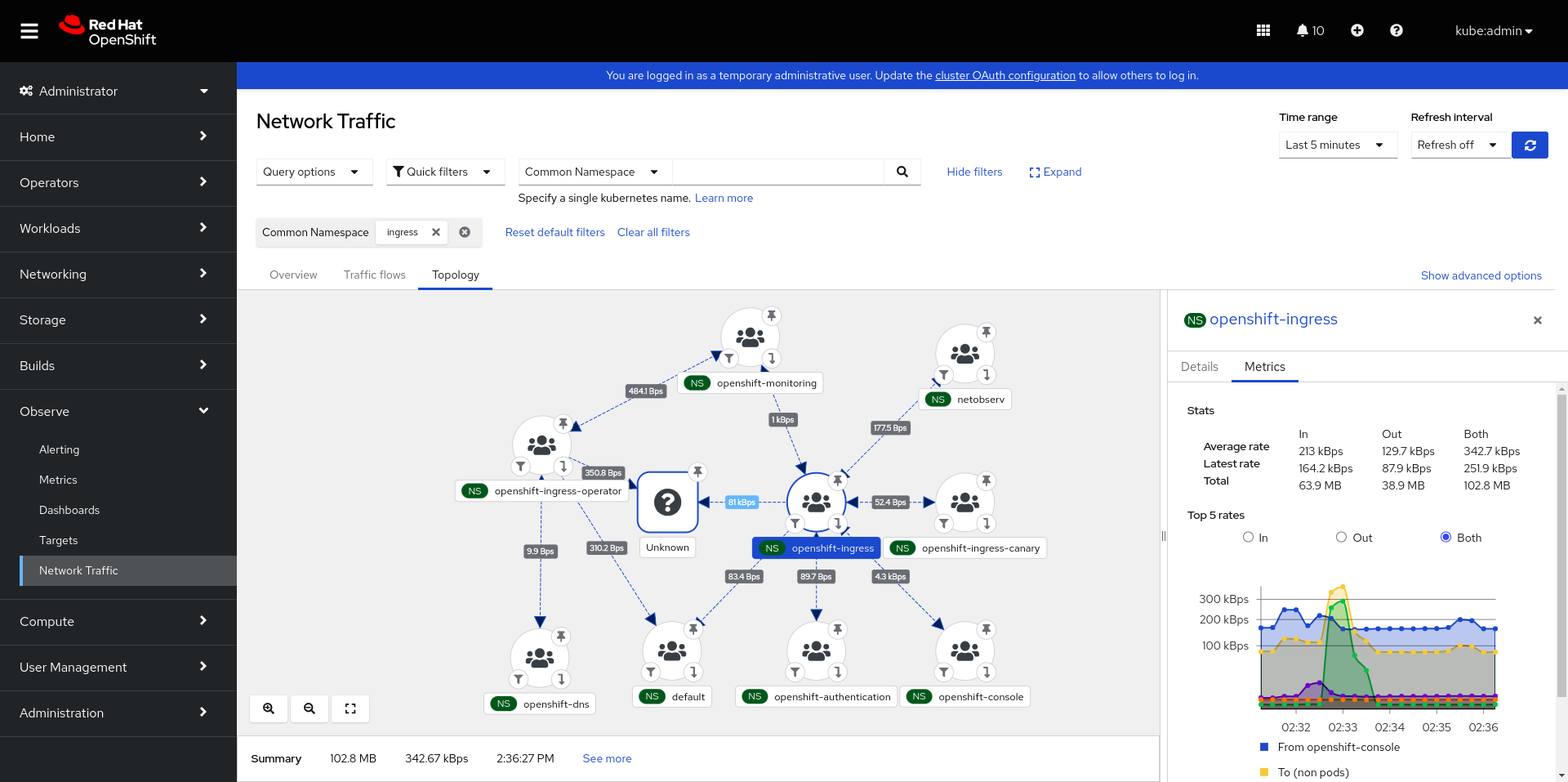
Task: Click the zoom in magnifier on topology
Action: coord(269,708)
